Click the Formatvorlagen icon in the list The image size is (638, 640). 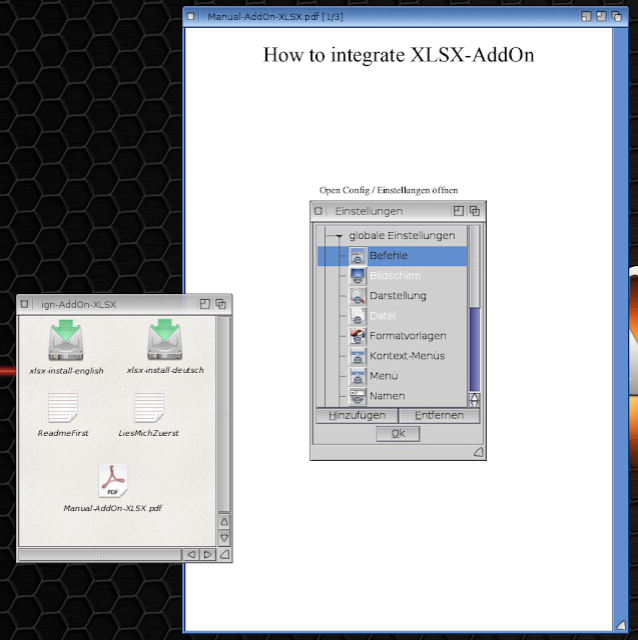coord(358,336)
